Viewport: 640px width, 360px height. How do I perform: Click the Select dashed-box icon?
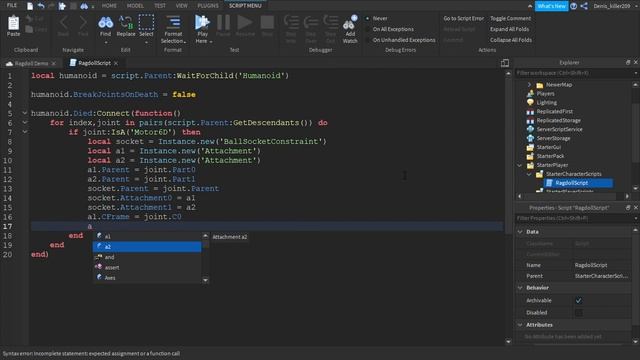[146, 22]
